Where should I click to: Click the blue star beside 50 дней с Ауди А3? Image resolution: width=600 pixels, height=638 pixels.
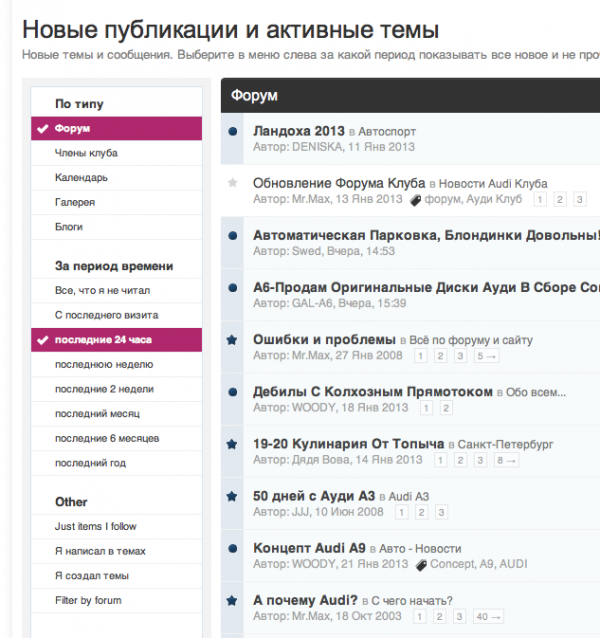click(x=232, y=496)
